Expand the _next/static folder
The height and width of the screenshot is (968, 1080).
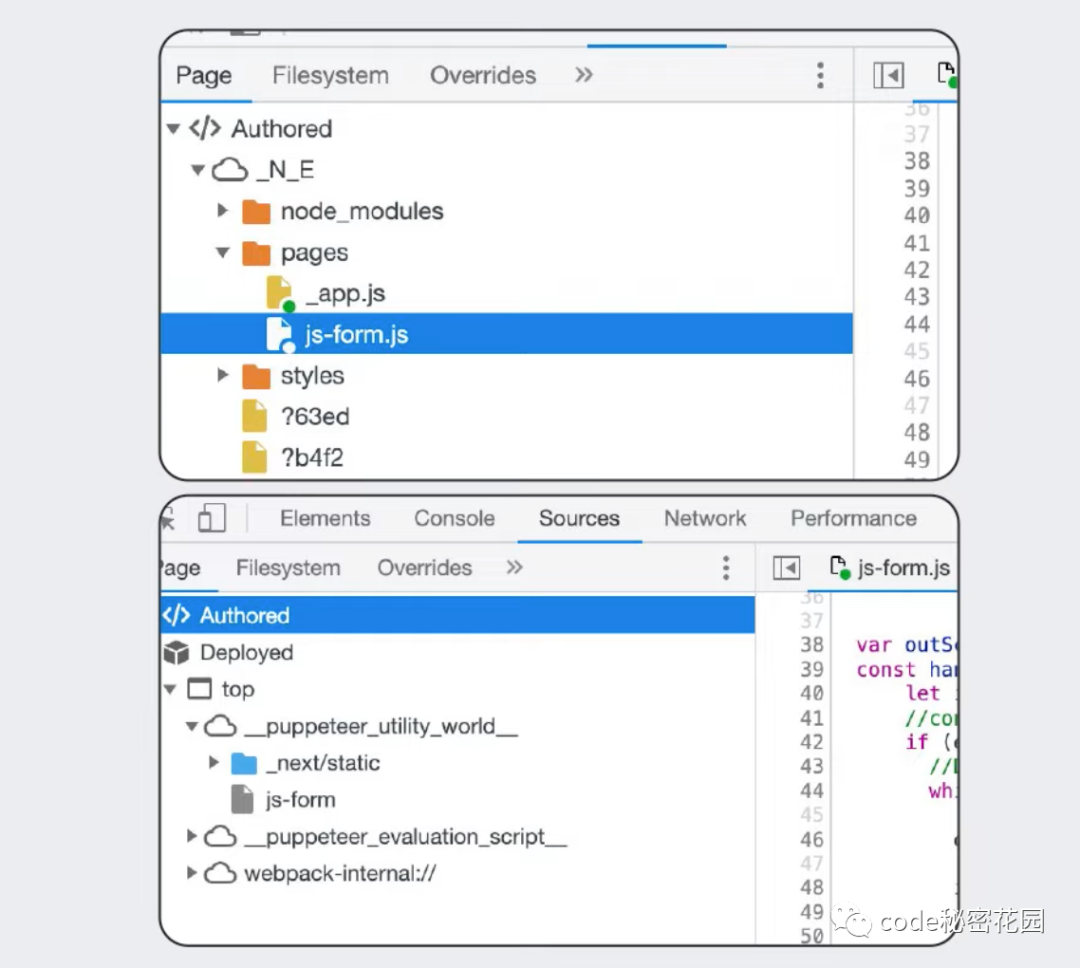pyautogui.click(x=214, y=762)
